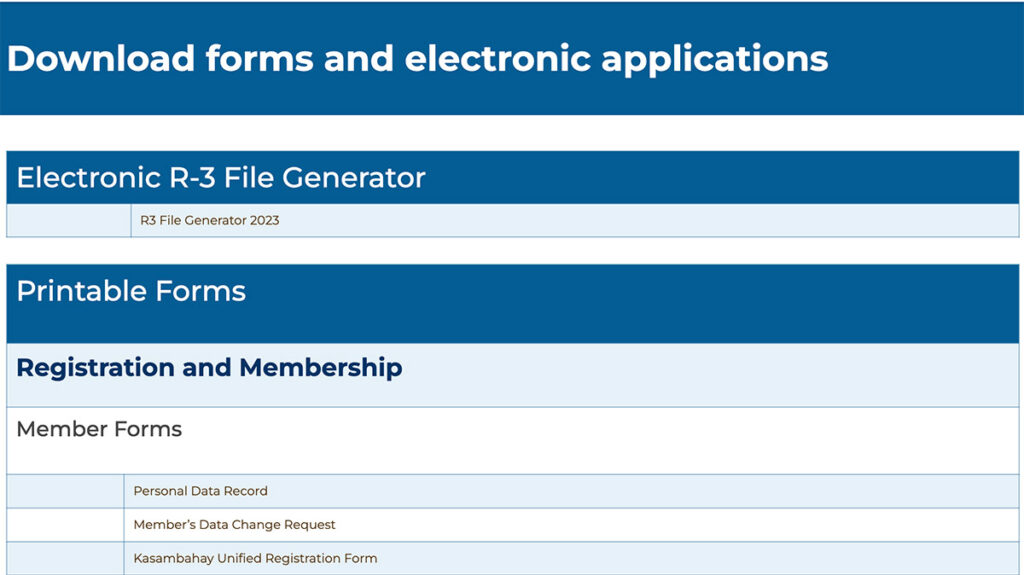Click empty cell left of Personal Data Record
This screenshot has height=575, width=1024.
click(x=65, y=491)
